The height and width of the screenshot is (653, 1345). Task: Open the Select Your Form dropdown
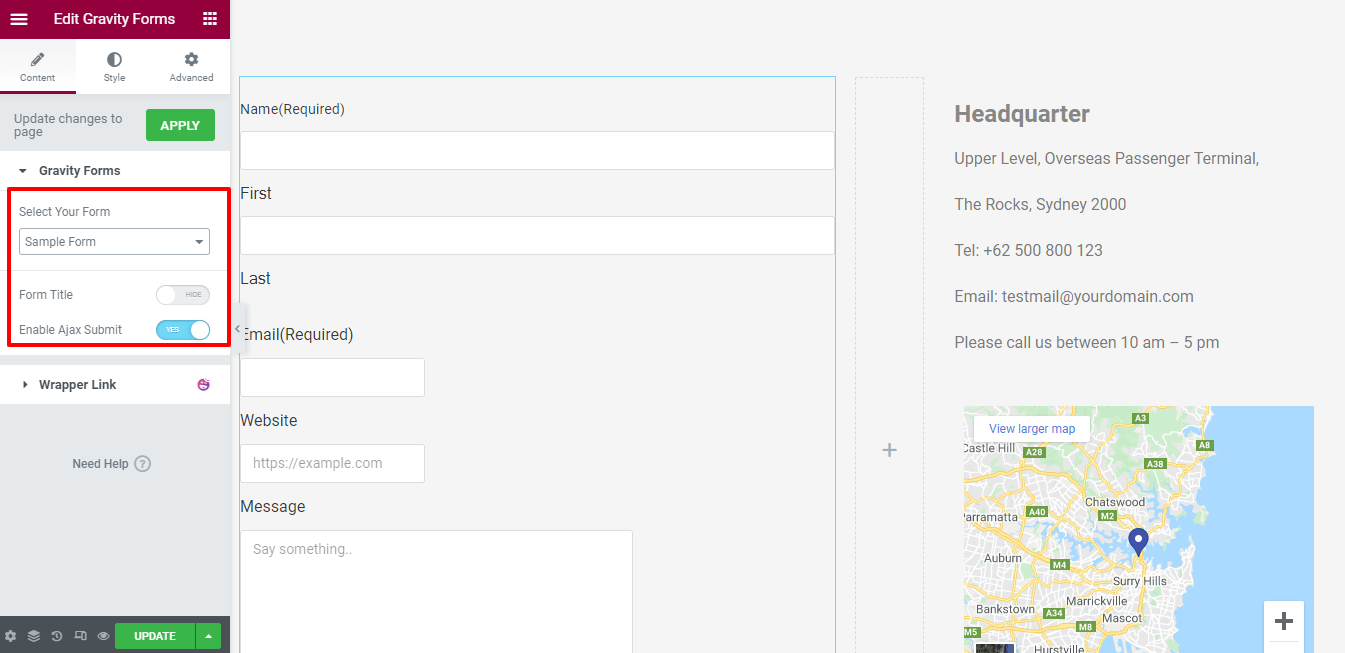coord(114,242)
